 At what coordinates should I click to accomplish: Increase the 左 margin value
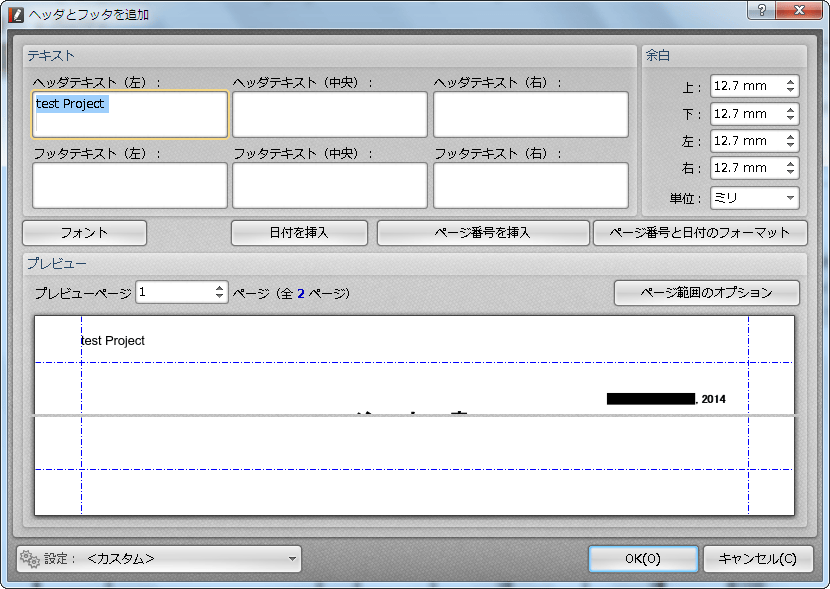click(x=790, y=137)
